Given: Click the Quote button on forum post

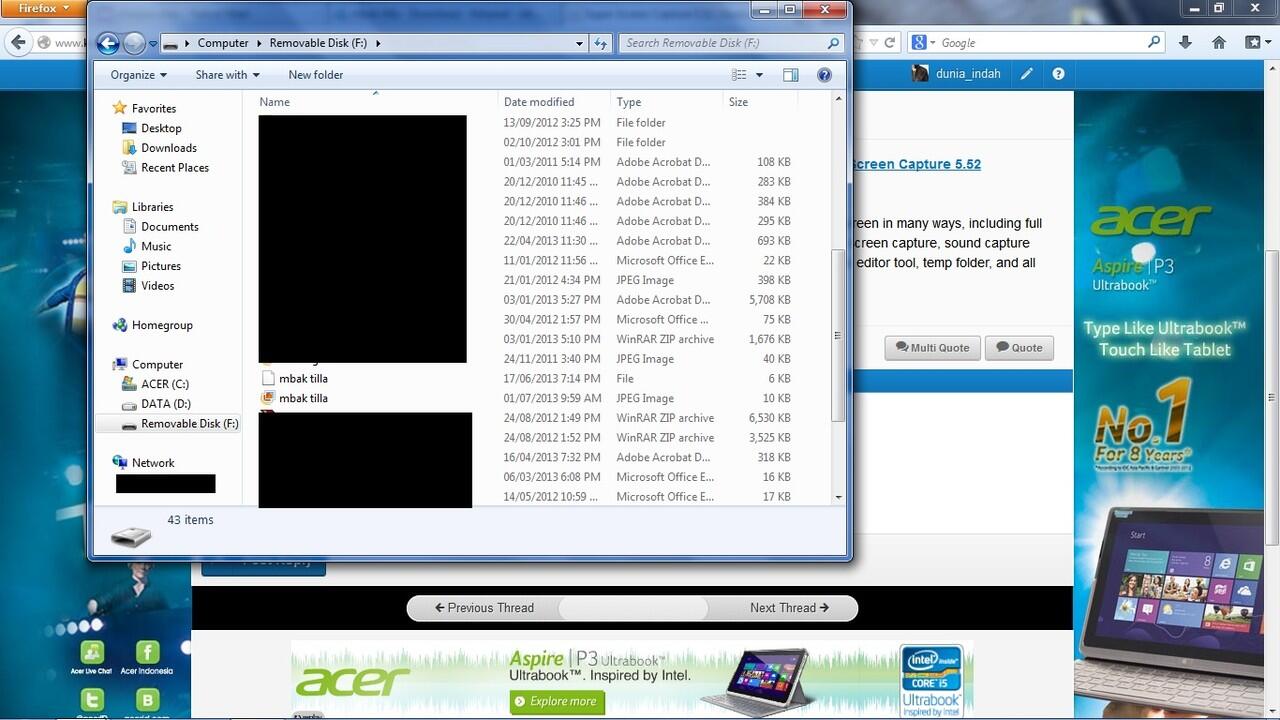Looking at the screenshot, I should (x=1019, y=348).
